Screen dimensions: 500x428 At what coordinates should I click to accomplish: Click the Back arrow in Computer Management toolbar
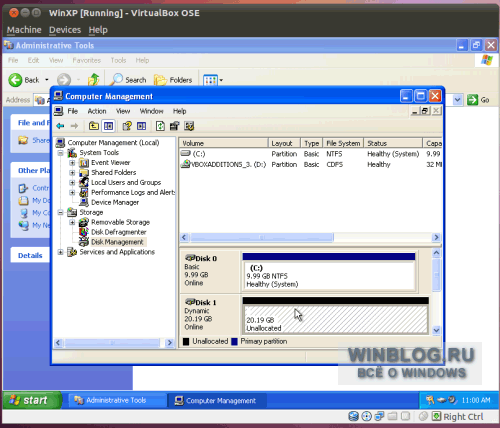[x=60, y=126]
